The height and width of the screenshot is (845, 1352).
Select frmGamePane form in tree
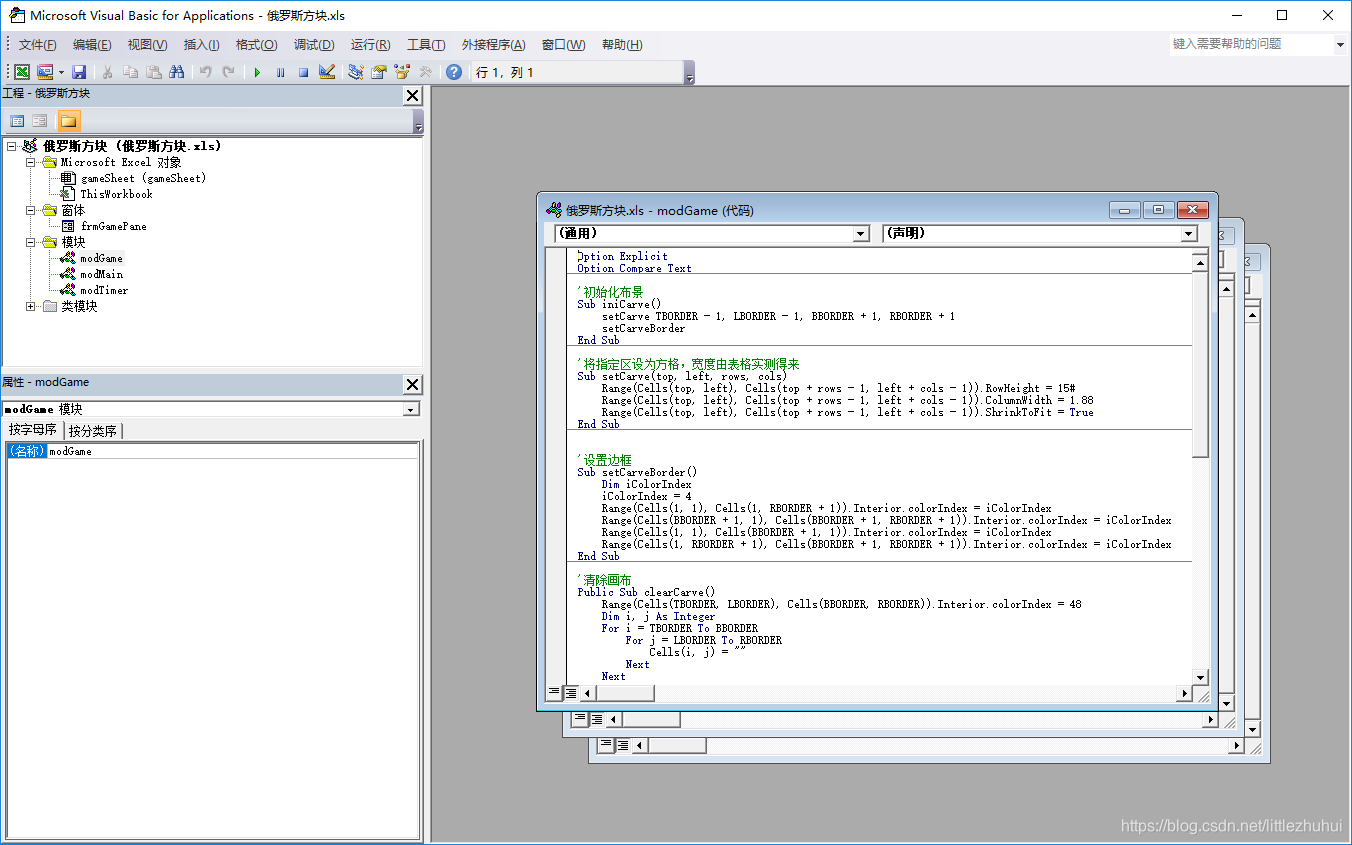coord(113,226)
